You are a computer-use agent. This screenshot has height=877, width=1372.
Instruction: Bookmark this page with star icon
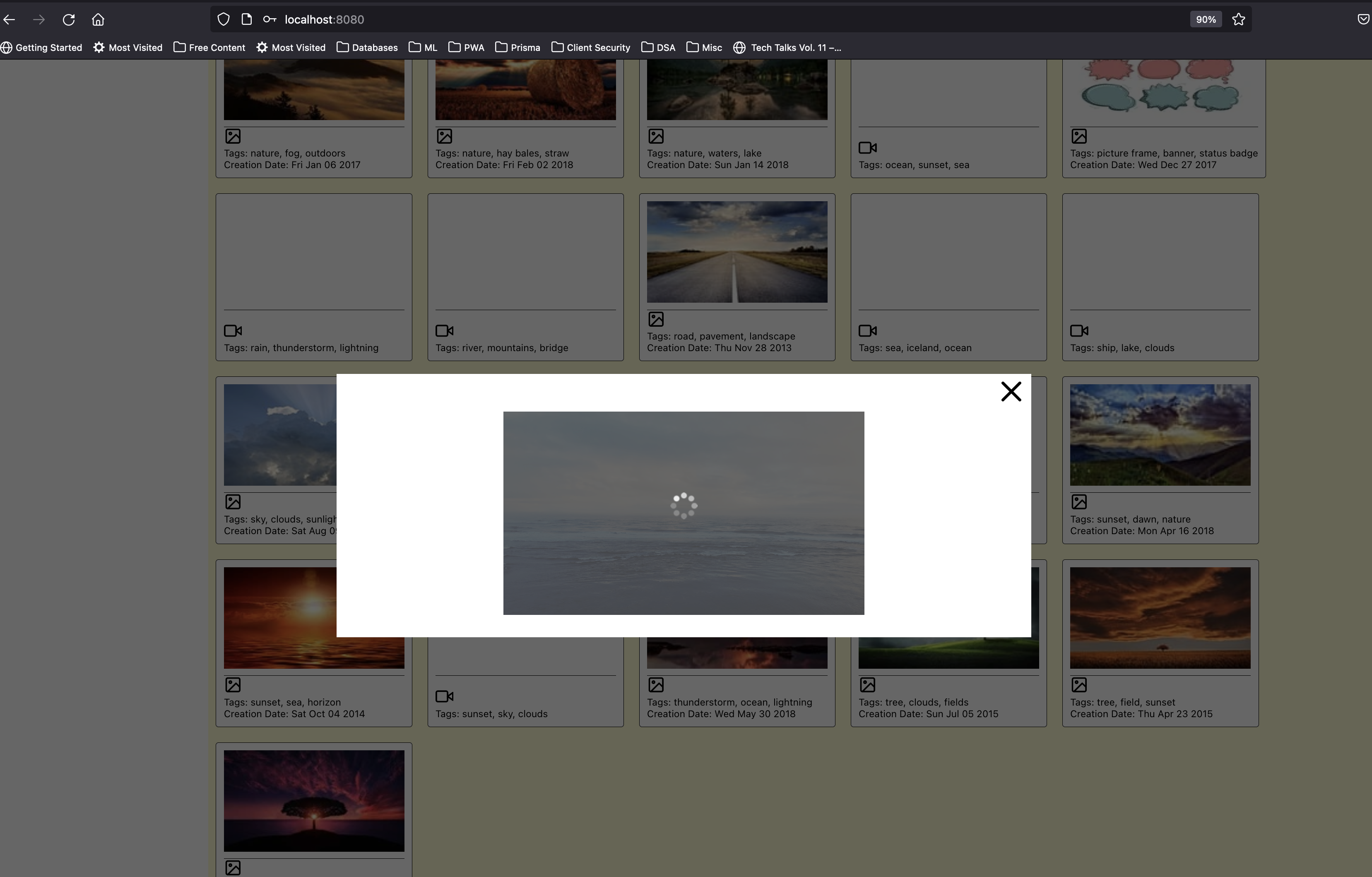(x=1238, y=19)
